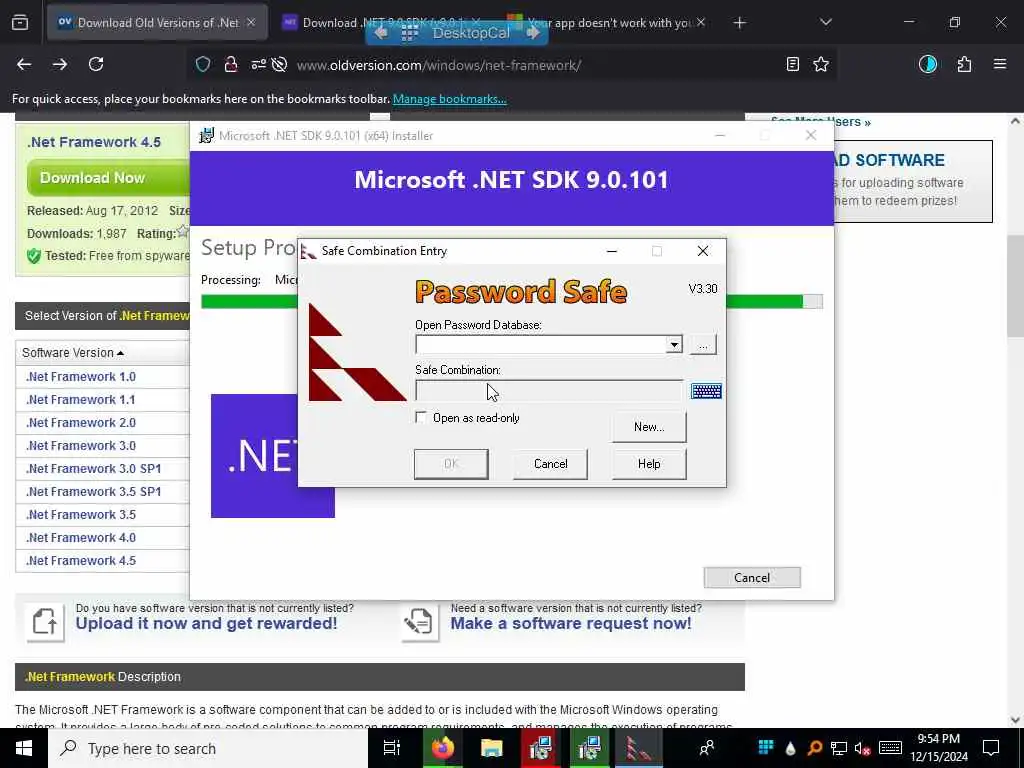Cancel the .NET SDK installer setup
The height and width of the screenshot is (768, 1024).
point(752,577)
